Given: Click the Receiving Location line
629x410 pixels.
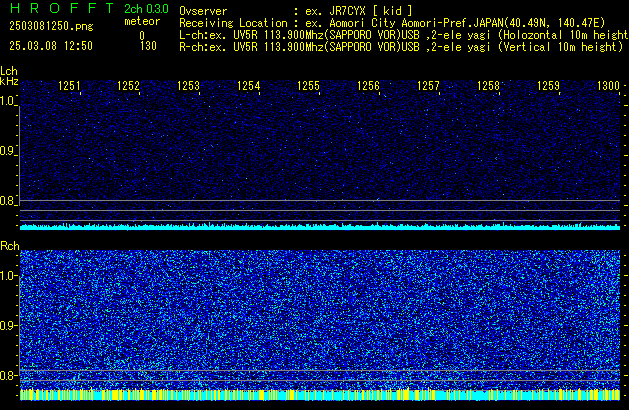Looking at the screenshot, I should [x=392, y=23].
